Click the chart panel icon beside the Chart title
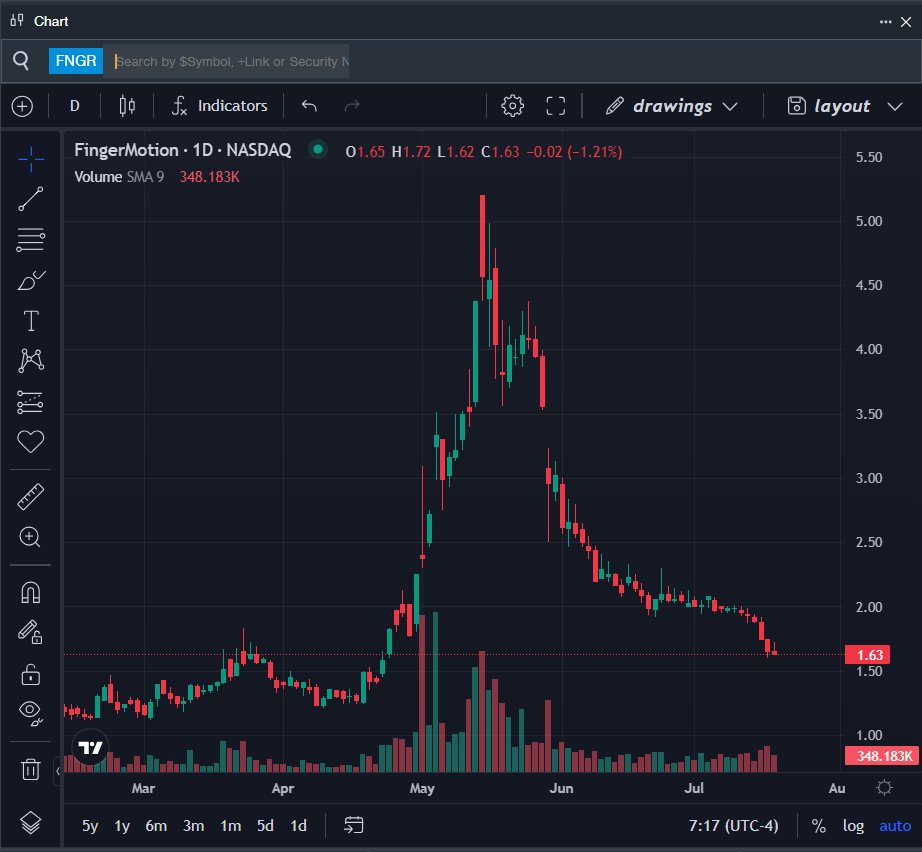The image size is (922, 852). [17, 21]
